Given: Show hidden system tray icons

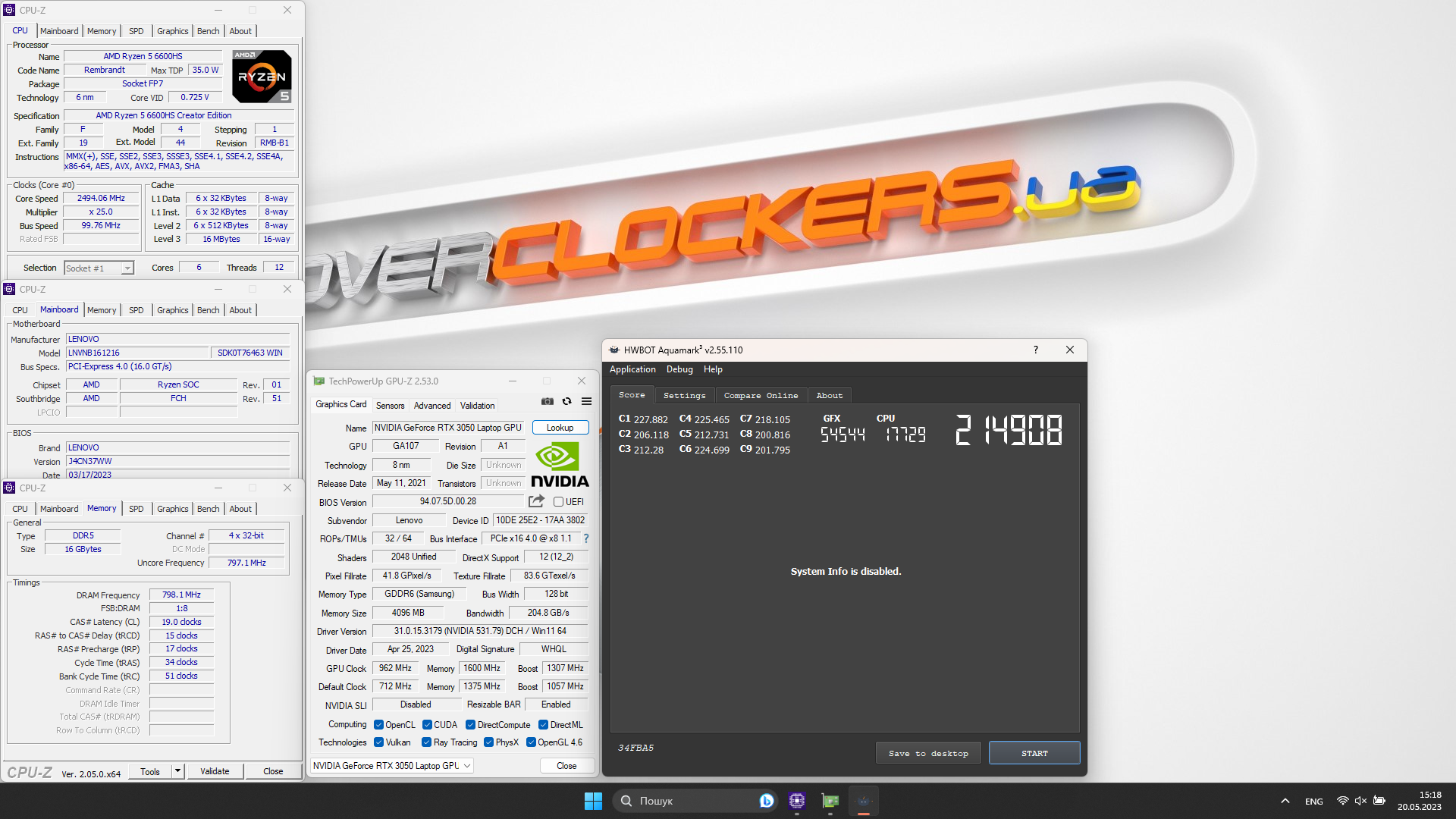Looking at the screenshot, I should tap(1285, 801).
